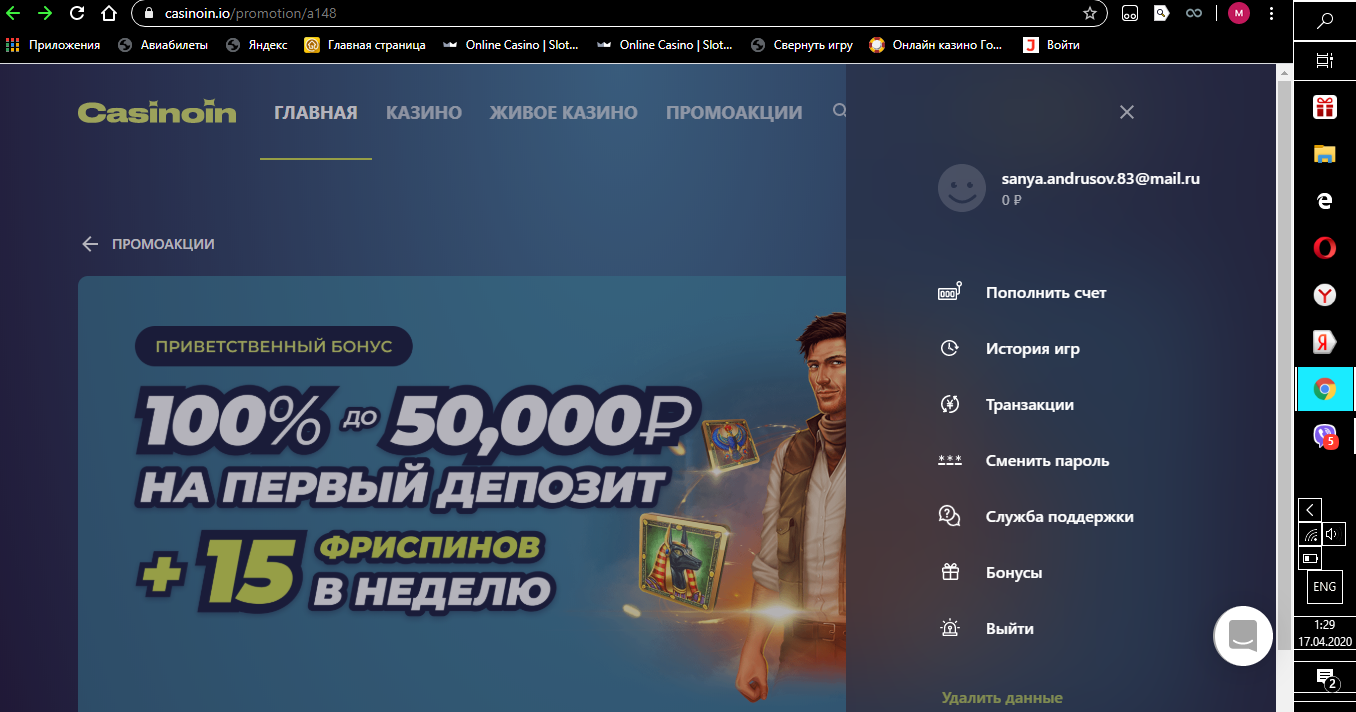
Task: Show hidden system tray icons
Action: [1310, 509]
